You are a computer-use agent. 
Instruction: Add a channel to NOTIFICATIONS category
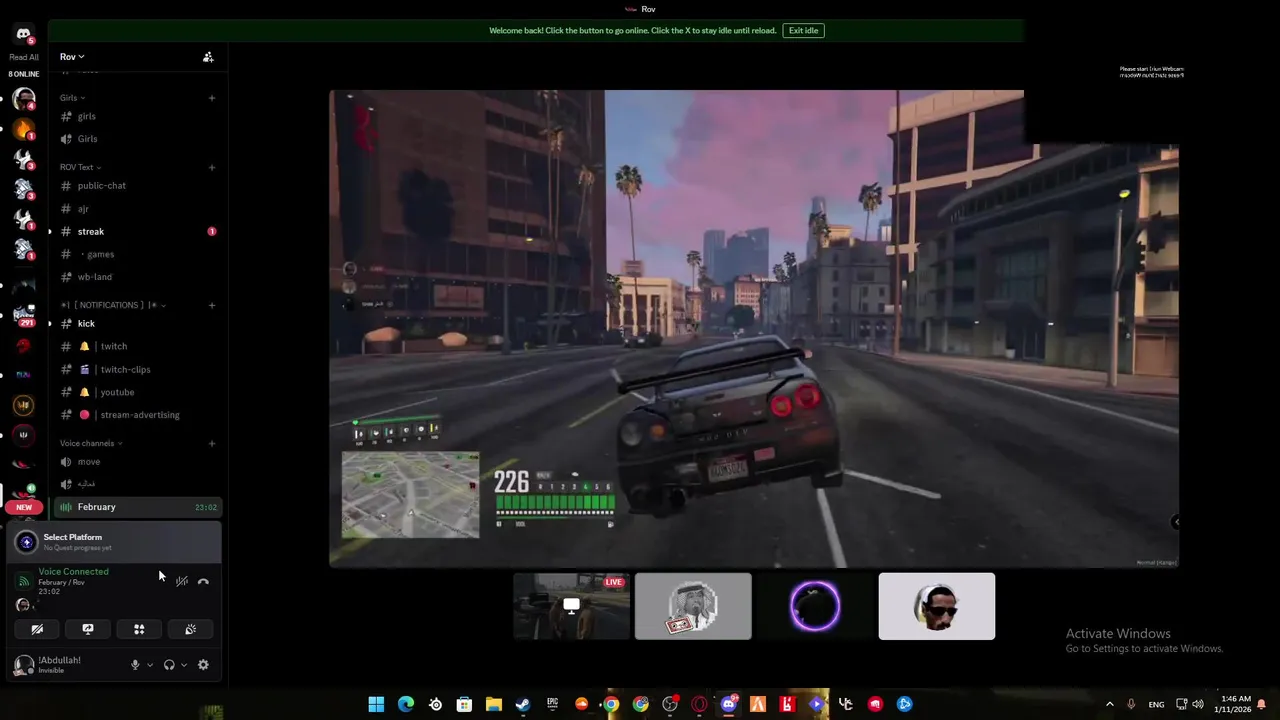pyautogui.click(x=212, y=305)
